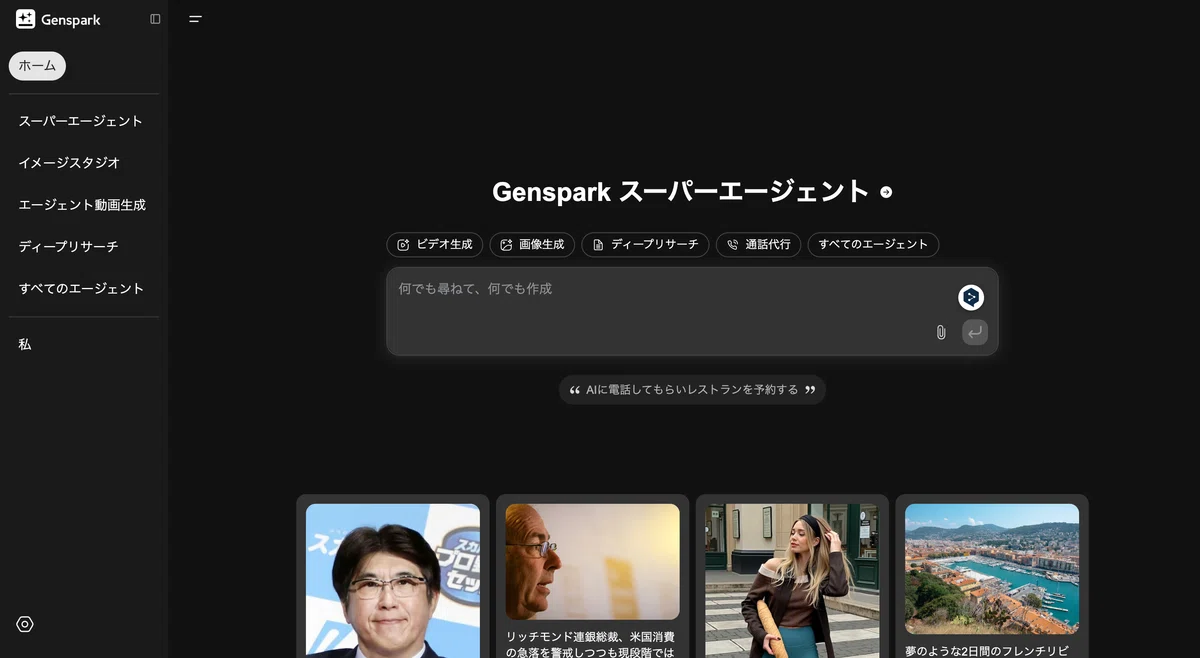1200x658 pixels.
Task: Open the リッチモンド連銀総裁 news card image
Action: click(x=593, y=561)
